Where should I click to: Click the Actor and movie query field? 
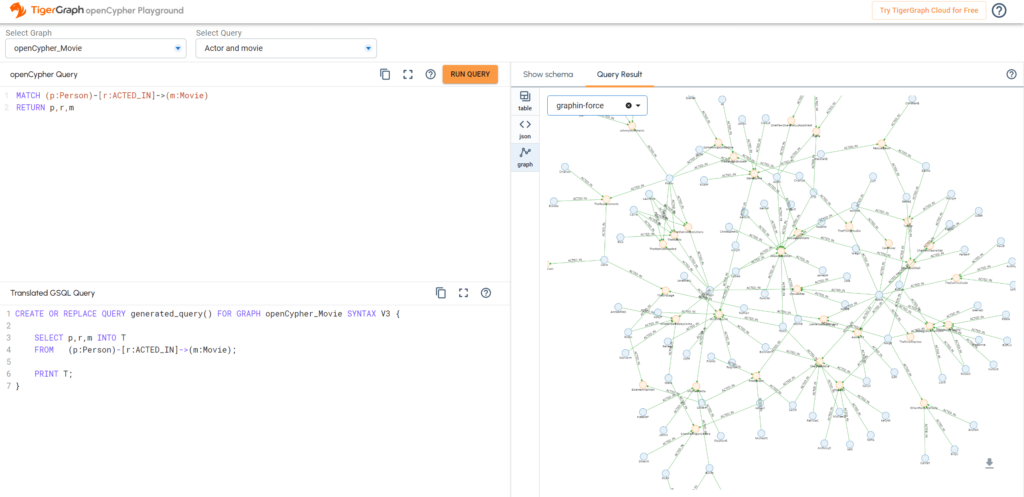285,48
